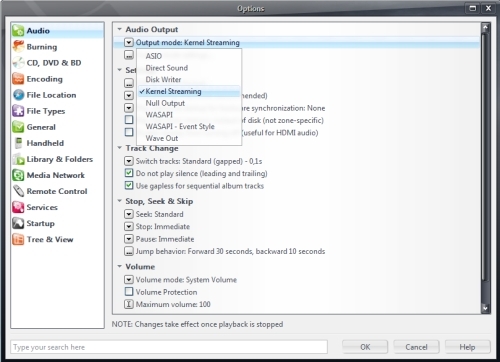Open the File Types icon
Image resolution: width=500 pixels, height=362 pixels.
coord(18,111)
